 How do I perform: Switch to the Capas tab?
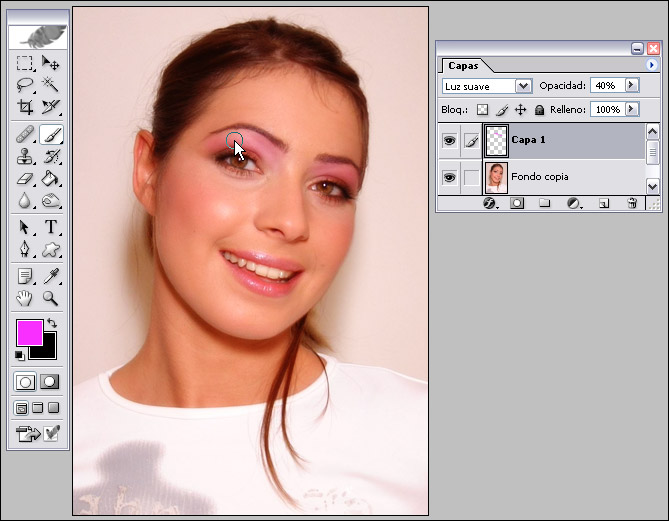pyautogui.click(x=463, y=66)
